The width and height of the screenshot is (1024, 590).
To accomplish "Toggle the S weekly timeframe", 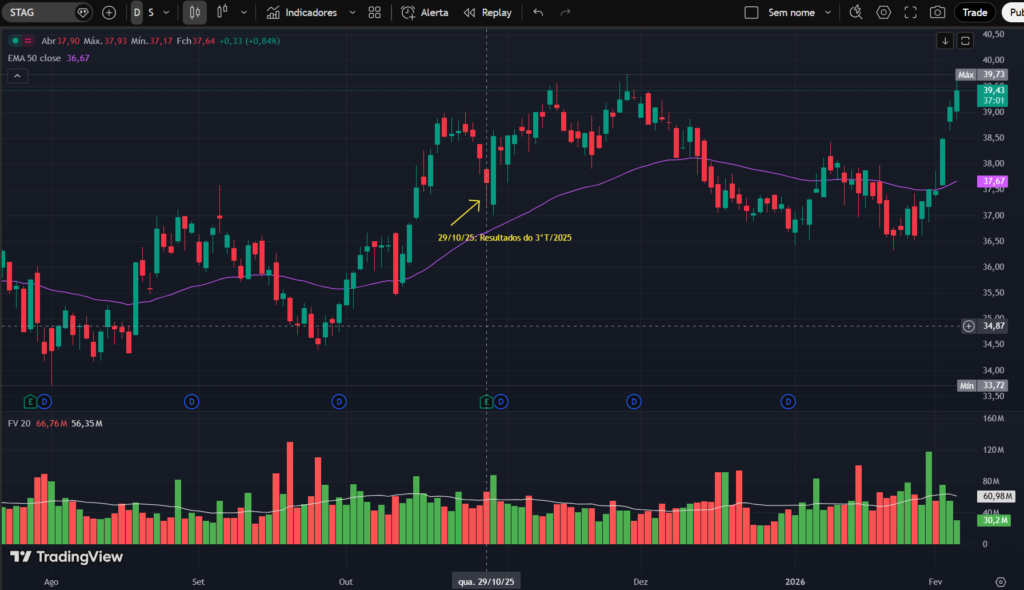I will [149, 12].
